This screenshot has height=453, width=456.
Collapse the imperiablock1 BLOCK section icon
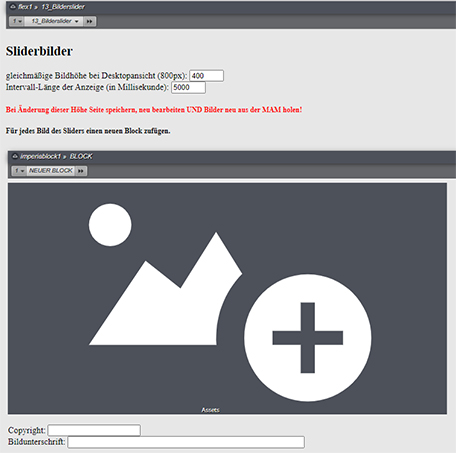[15, 156]
